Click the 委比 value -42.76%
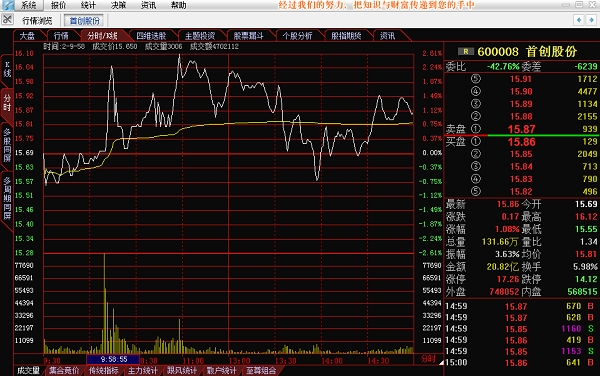Screen dimensions: 600x376 click(x=503, y=67)
